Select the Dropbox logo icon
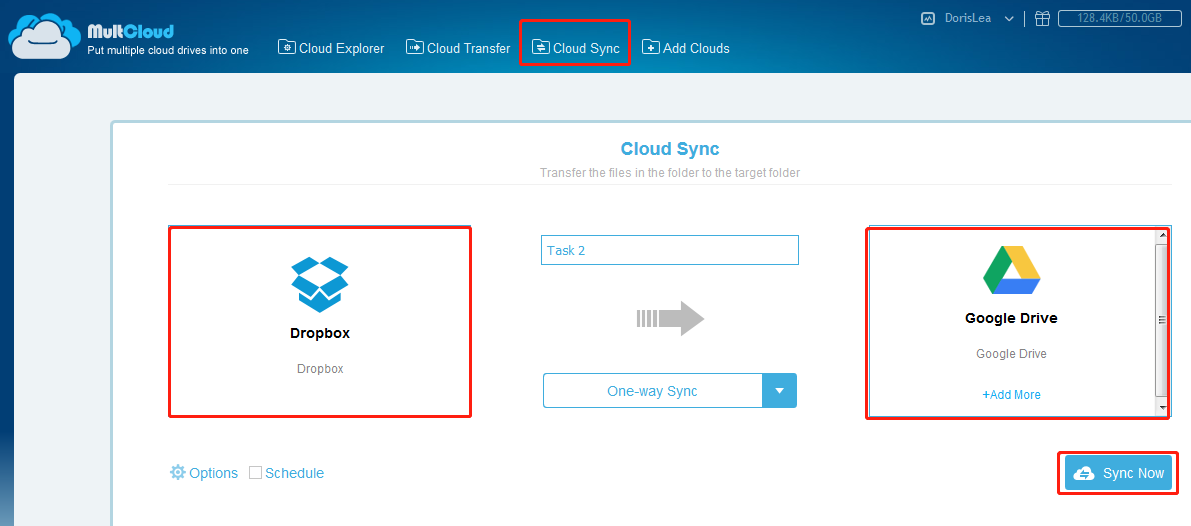This screenshot has height=526, width=1191. pyautogui.click(x=320, y=284)
